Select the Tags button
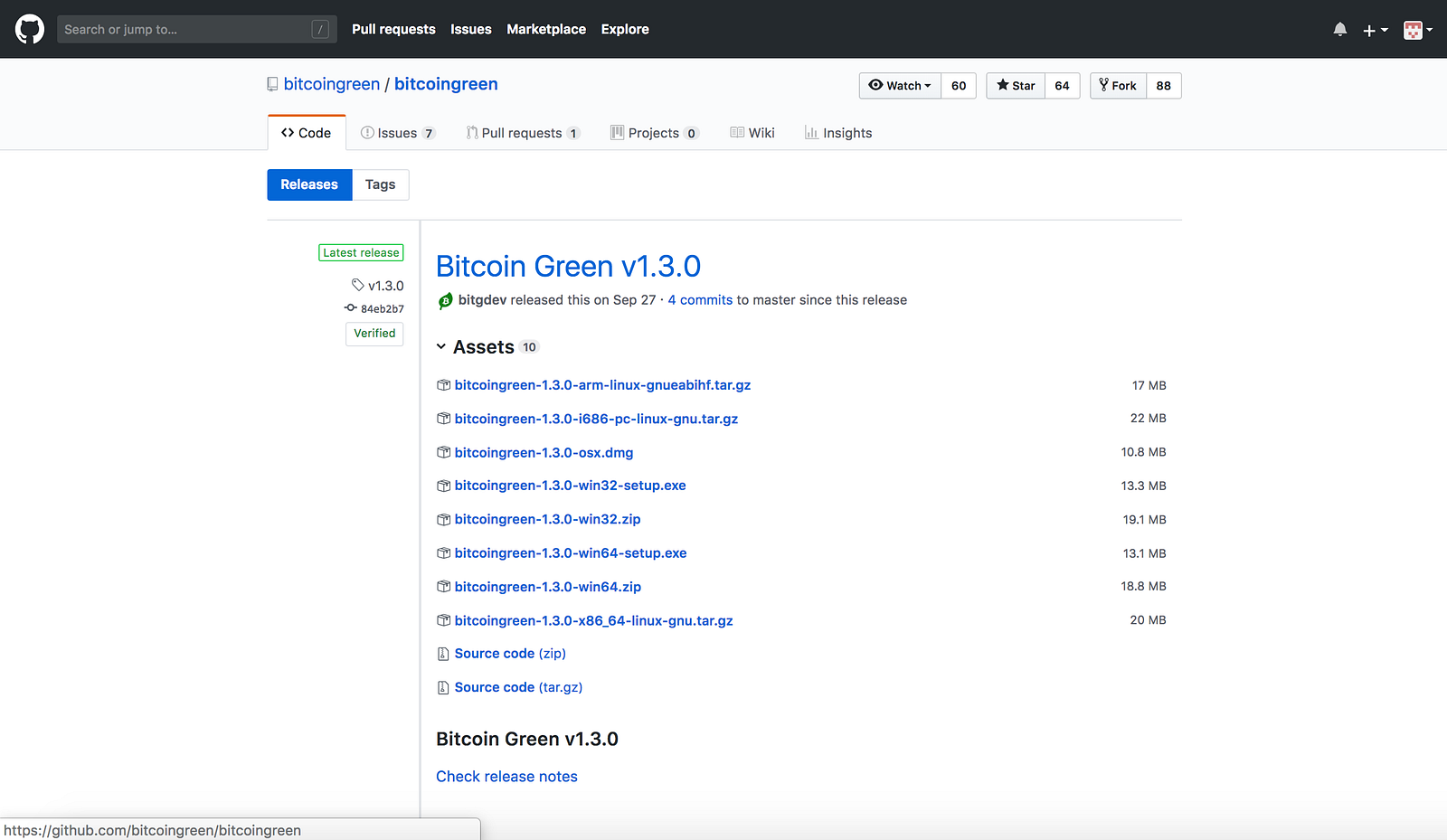 tap(381, 184)
